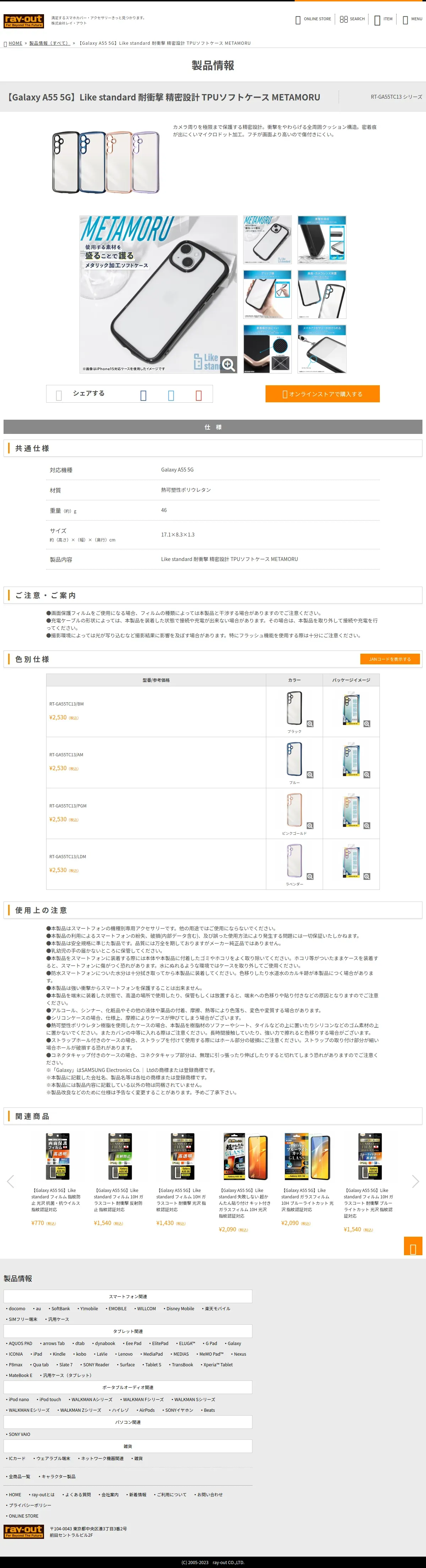Open the 会社案内 footer link
Viewport: 426px width, 1568px height.
pyautogui.click(x=110, y=1494)
